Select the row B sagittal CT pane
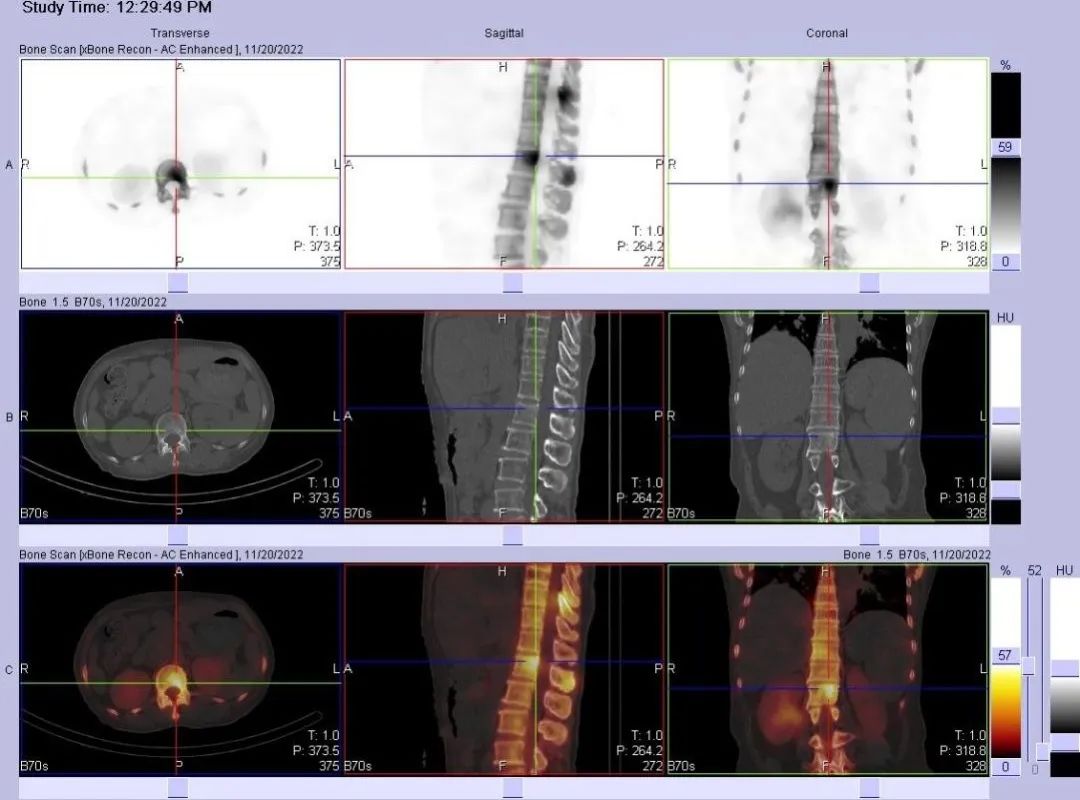This screenshot has width=1080, height=800. [x=504, y=417]
